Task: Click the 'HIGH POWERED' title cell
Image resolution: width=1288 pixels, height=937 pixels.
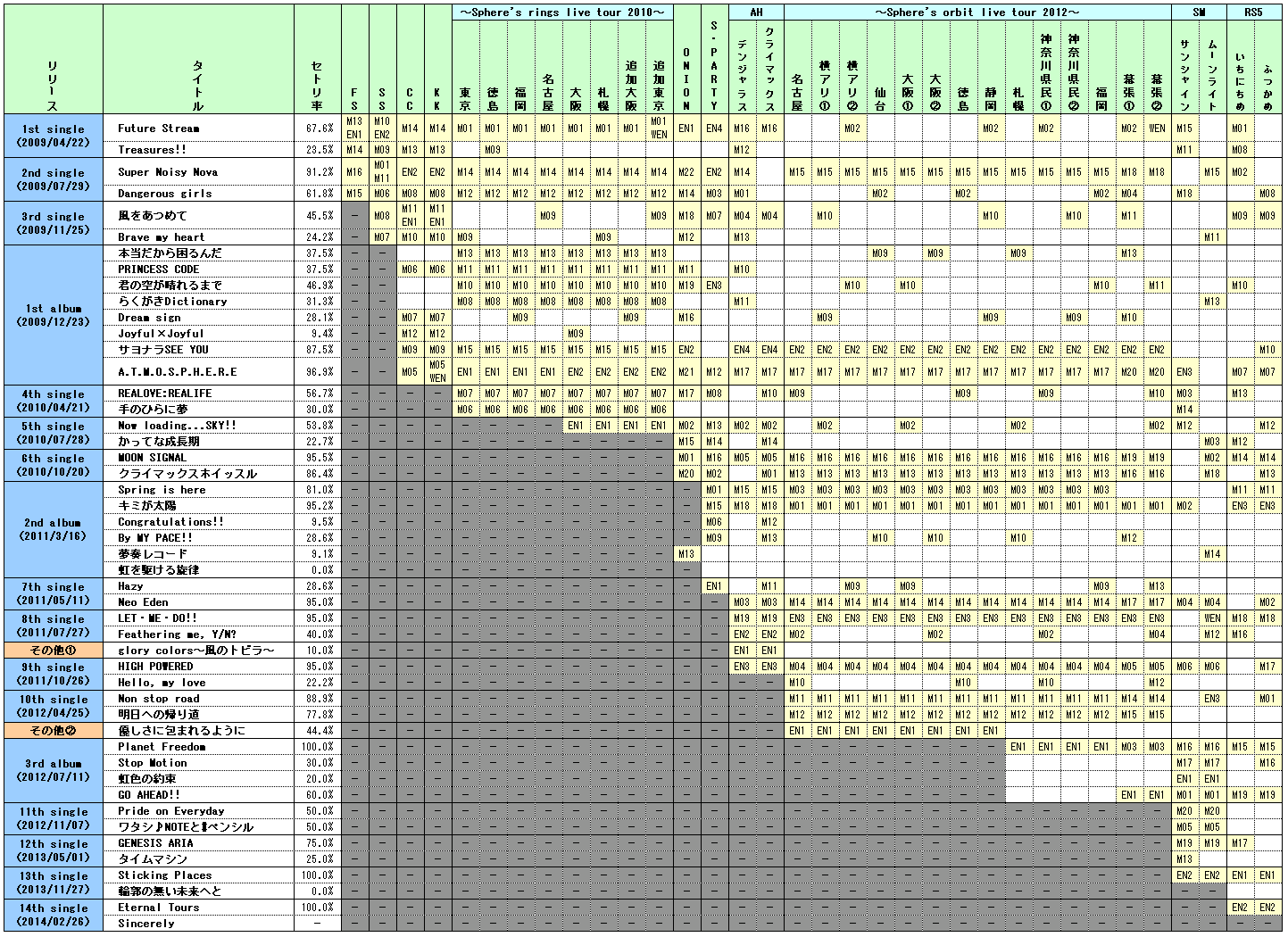Action: tap(198, 667)
